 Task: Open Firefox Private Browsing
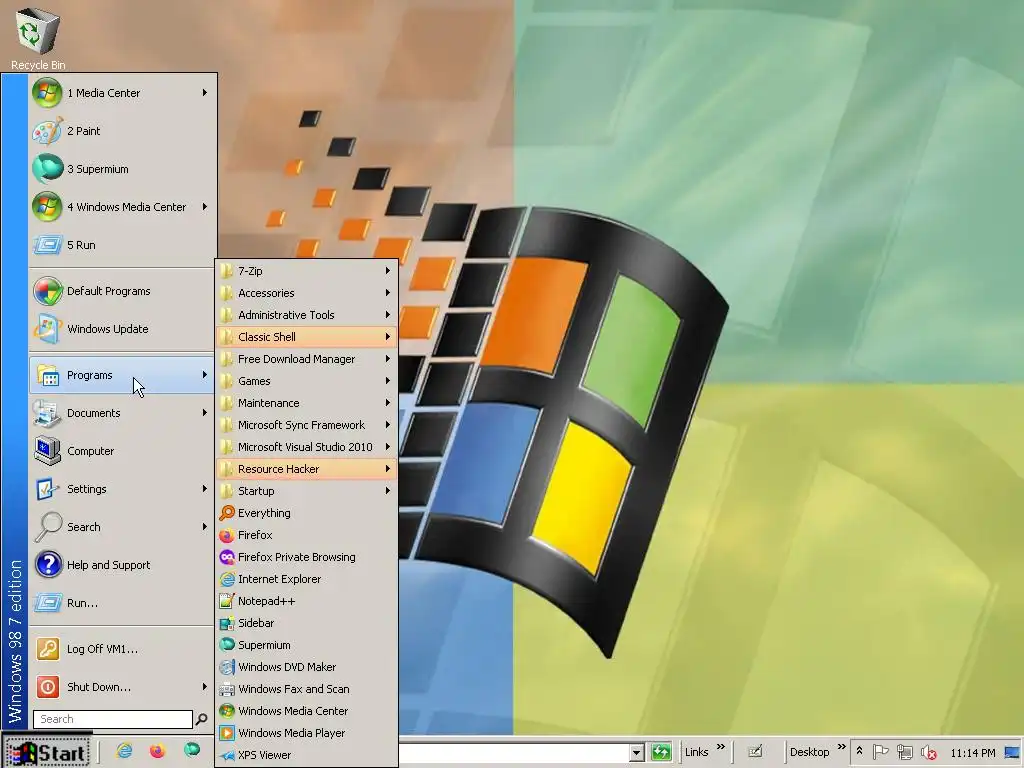[306, 557]
